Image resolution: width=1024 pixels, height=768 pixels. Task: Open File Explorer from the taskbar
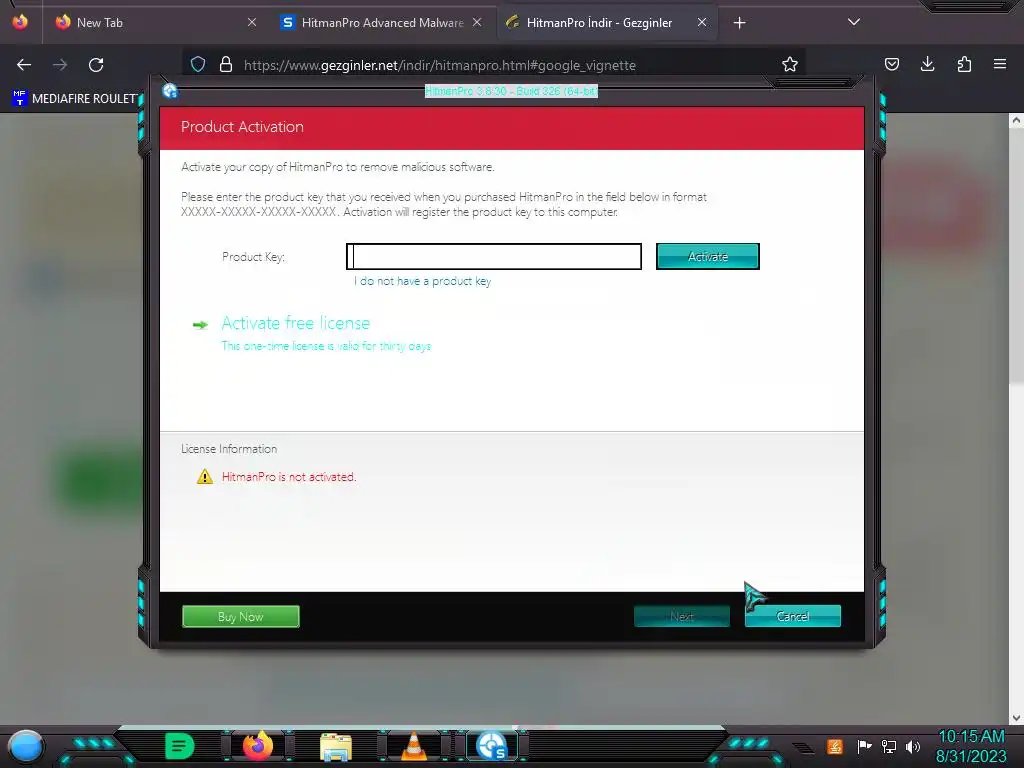336,747
